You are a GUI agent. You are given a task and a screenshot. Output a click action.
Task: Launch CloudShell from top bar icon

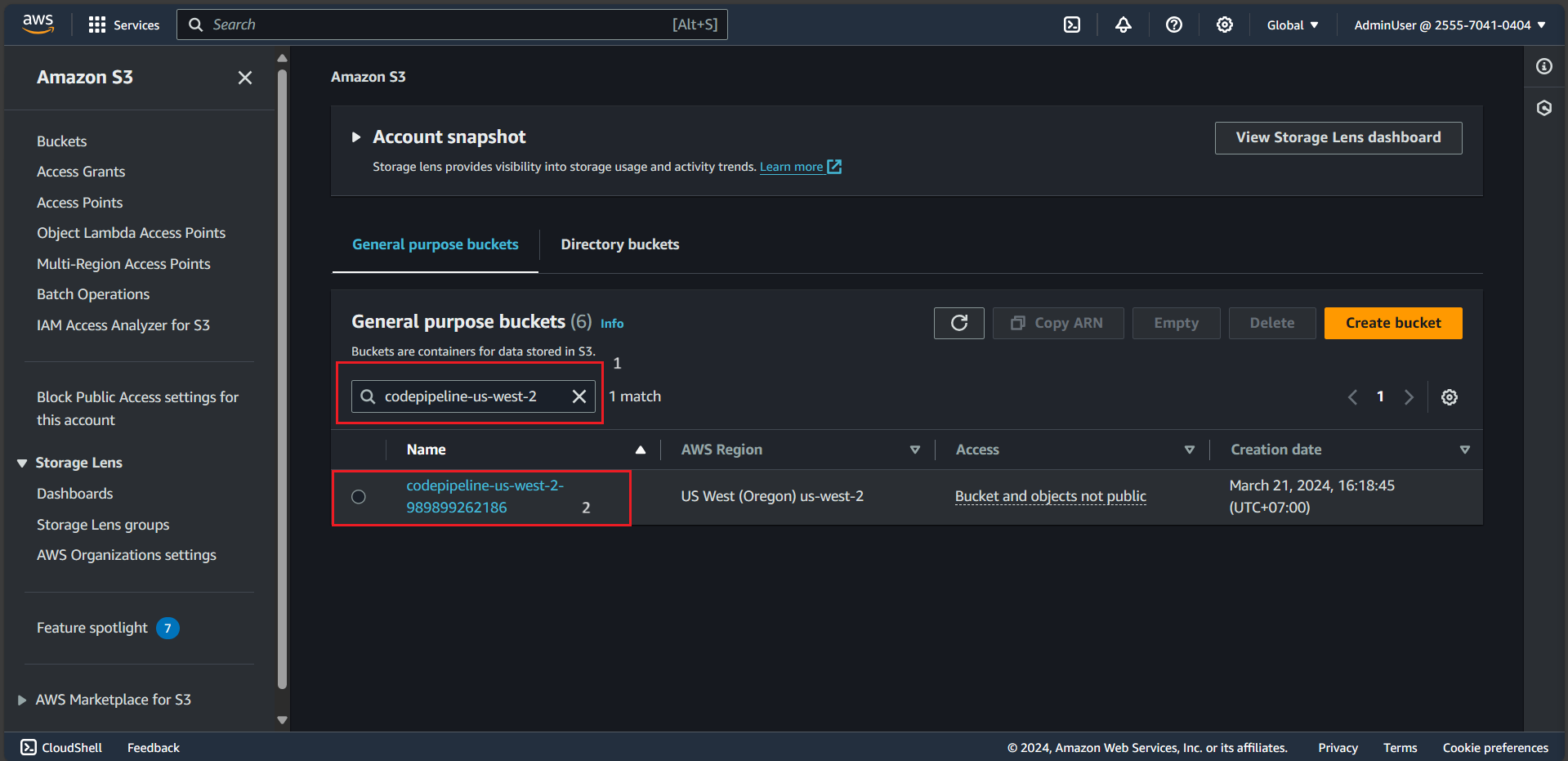tap(1072, 25)
